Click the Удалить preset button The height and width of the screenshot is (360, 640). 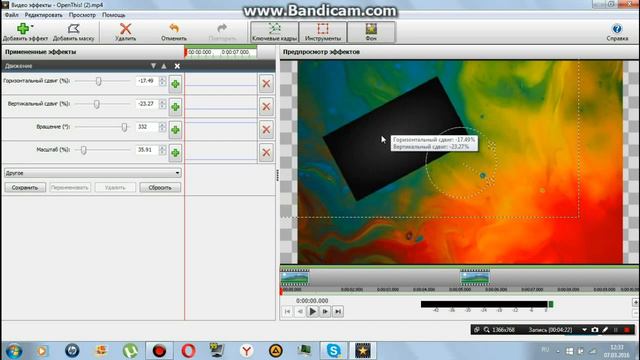(115, 187)
